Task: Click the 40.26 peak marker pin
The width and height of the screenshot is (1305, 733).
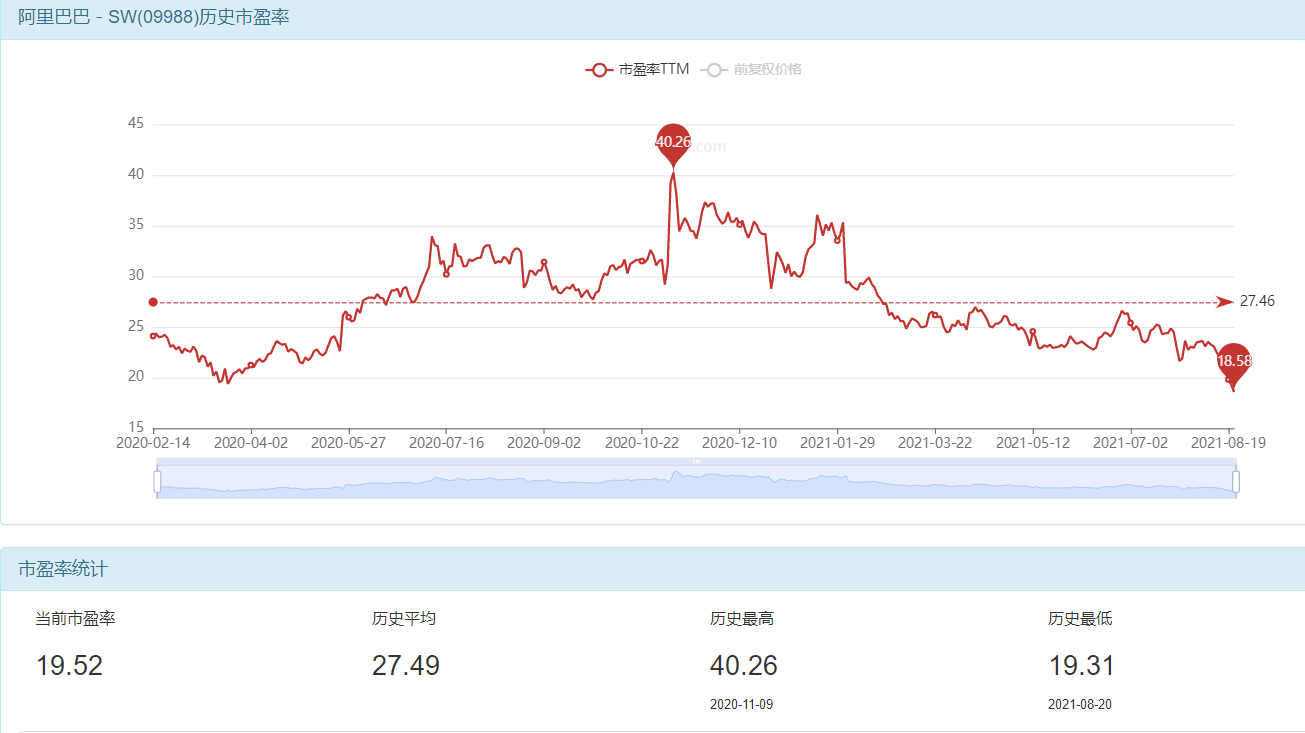Action: pos(673,143)
